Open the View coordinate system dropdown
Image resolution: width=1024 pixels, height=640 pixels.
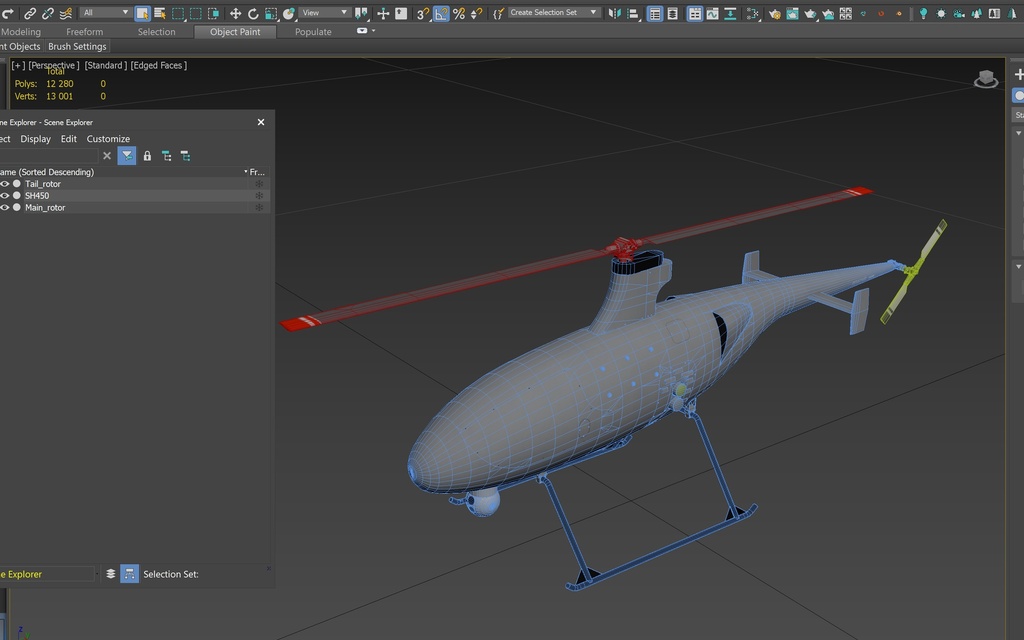(325, 12)
